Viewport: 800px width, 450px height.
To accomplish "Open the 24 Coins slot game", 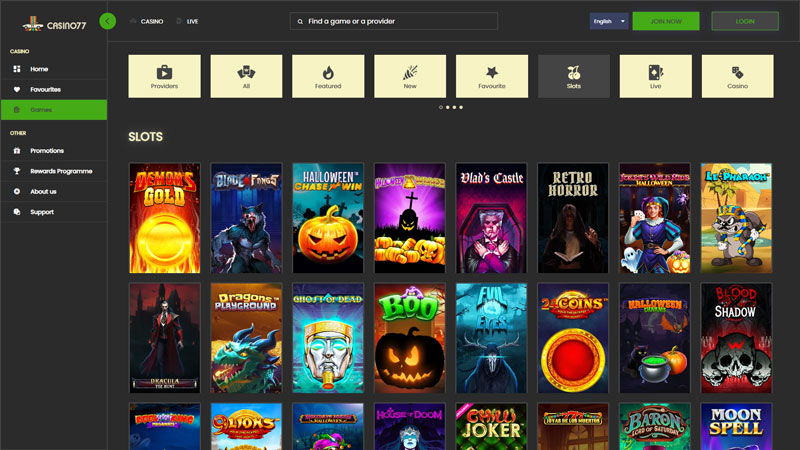I will 573,338.
